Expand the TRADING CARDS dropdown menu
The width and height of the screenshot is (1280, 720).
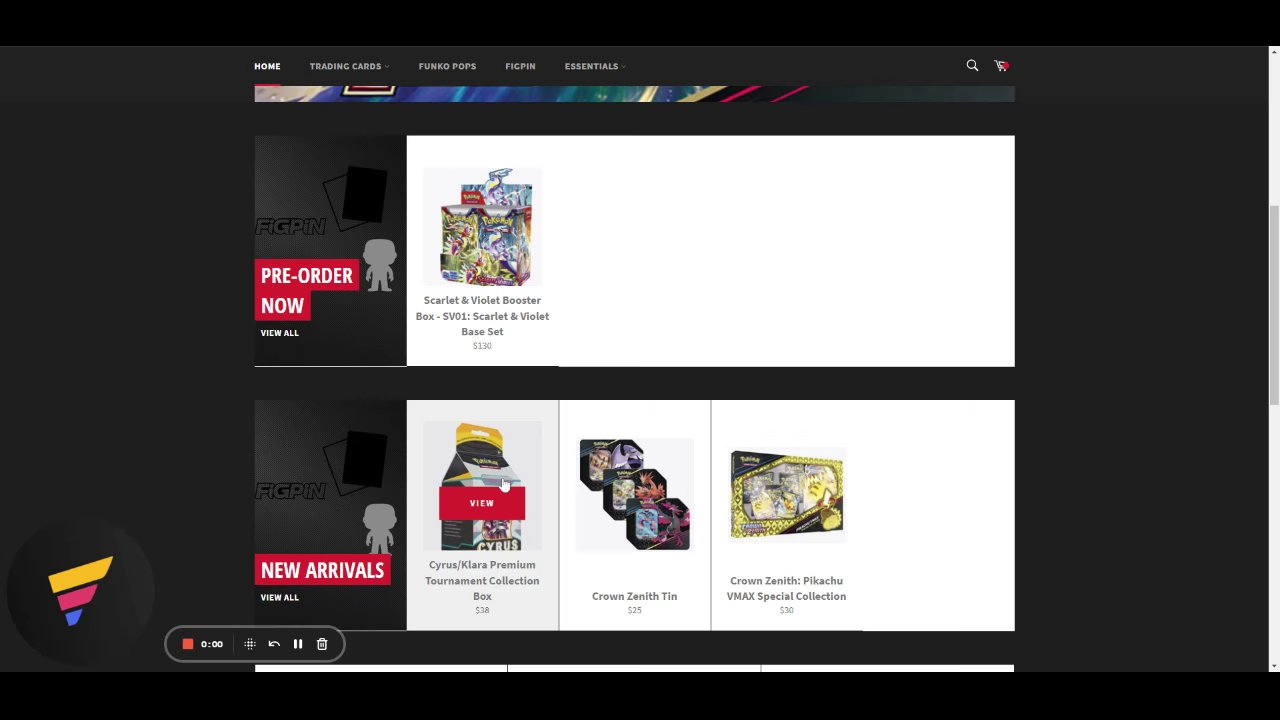349,66
